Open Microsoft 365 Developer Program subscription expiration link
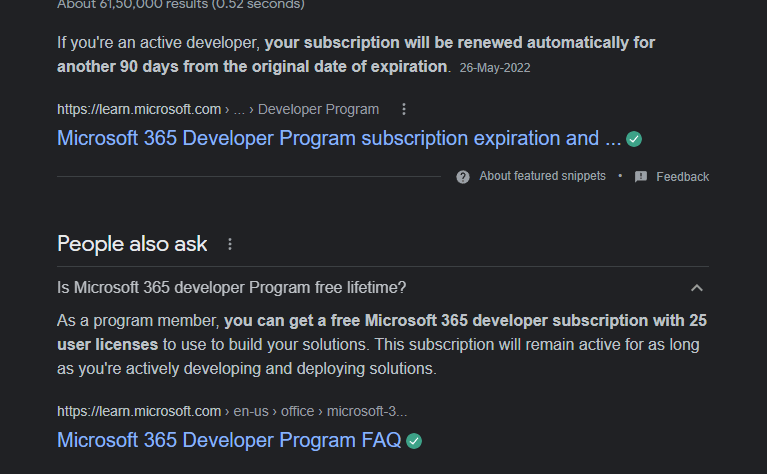 (x=338, y=138)
